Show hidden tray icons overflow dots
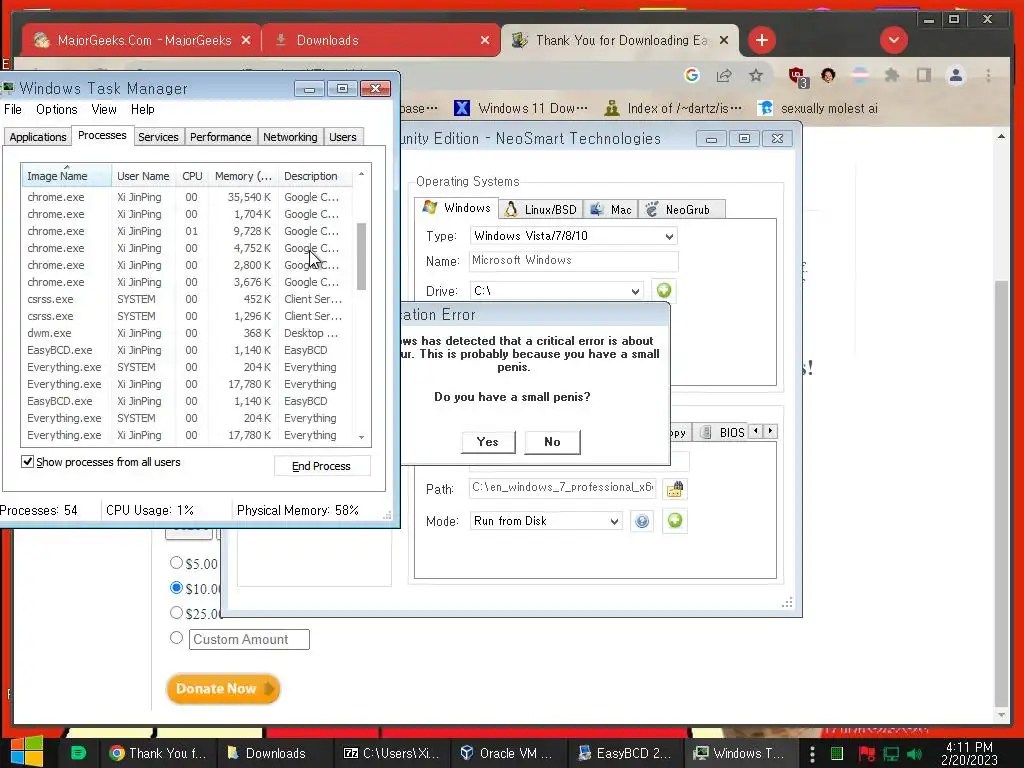This screenshot has width=1024, height=768. [x=812, y=754]
